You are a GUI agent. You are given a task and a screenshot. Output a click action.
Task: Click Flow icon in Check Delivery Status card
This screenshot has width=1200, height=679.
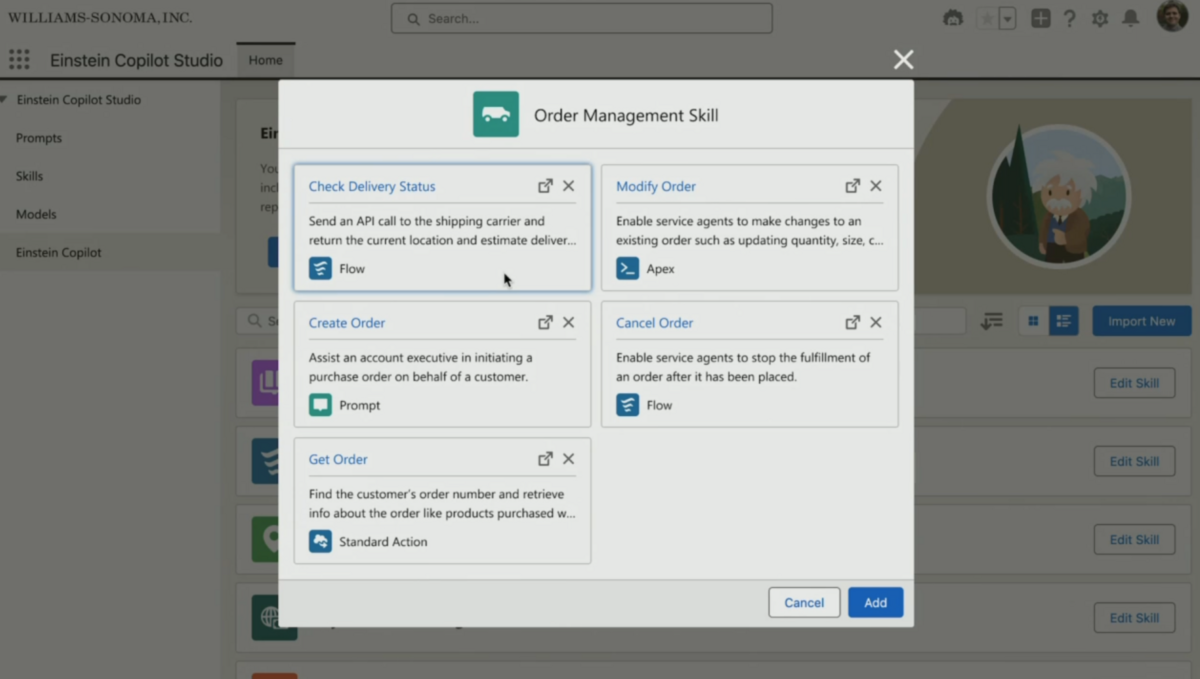(320, 269)
